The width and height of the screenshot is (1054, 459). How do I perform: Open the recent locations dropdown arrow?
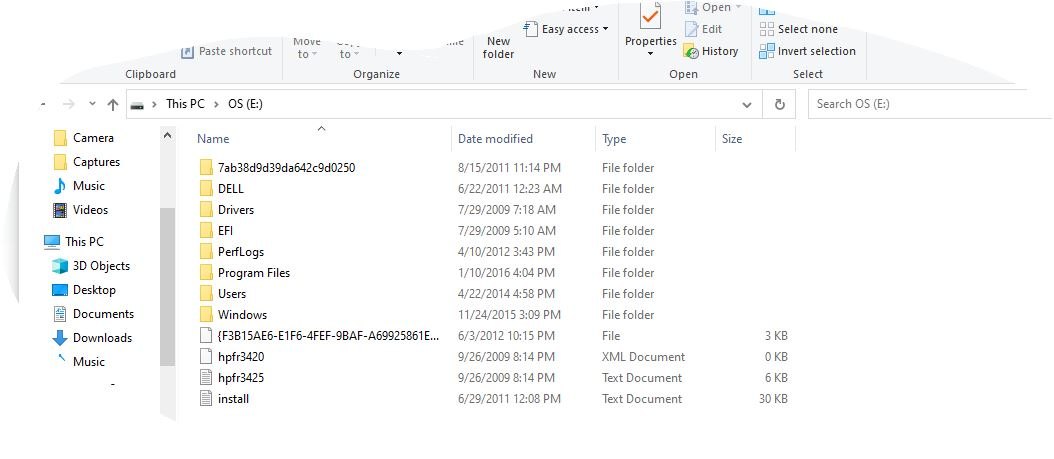pos(93,104)
